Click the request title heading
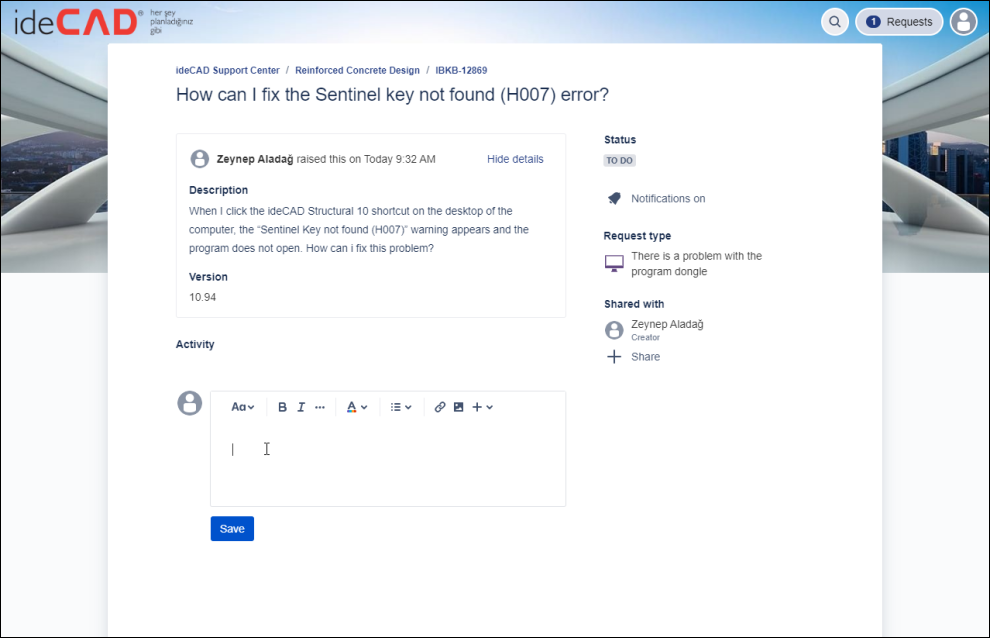Screen dimensions: 990x638 (x=392, y=95)
